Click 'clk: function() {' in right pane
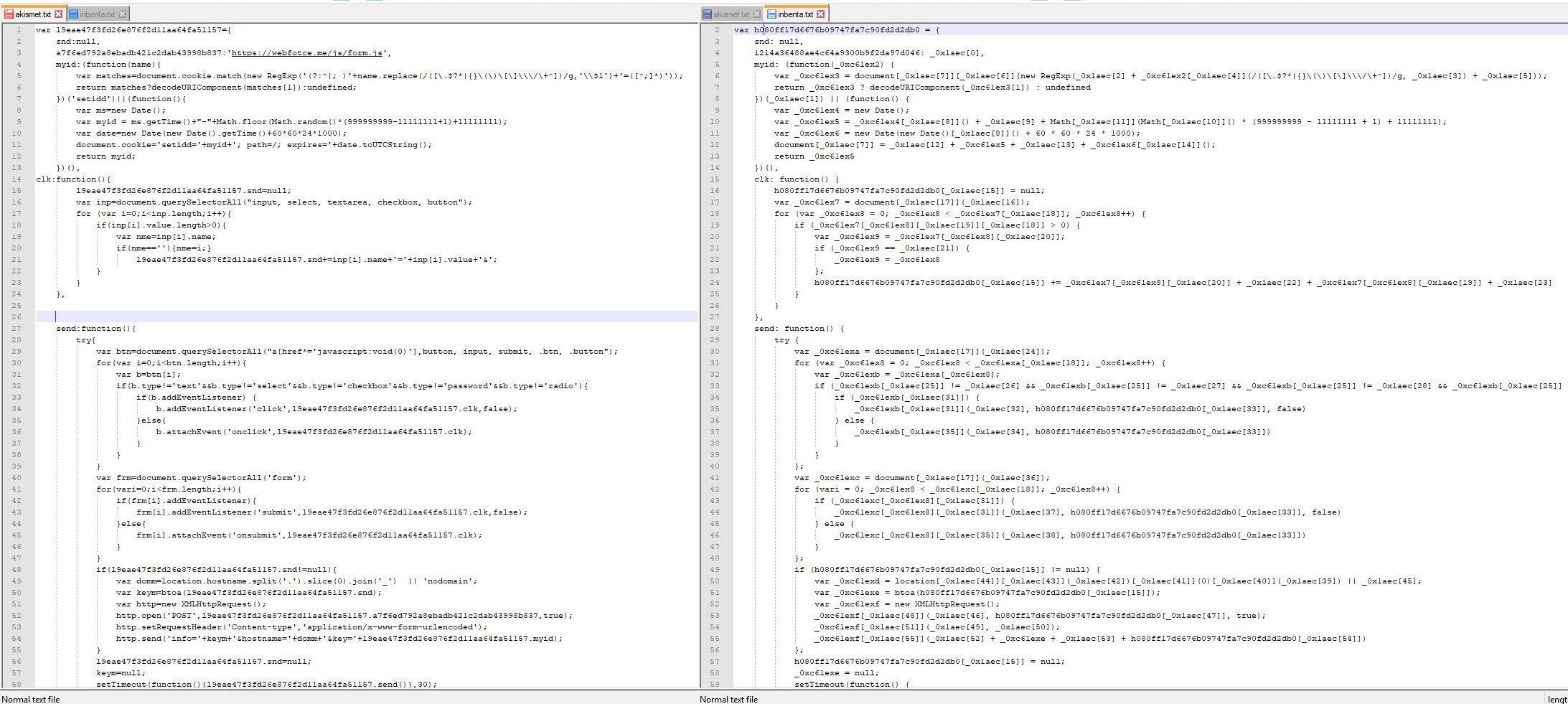 [x=796, y=179]
